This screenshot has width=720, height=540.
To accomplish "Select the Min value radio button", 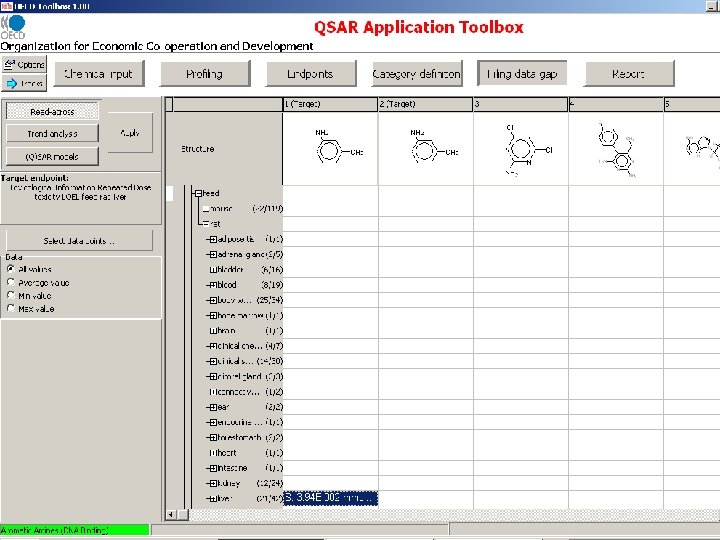I will (x=11, y=295).
